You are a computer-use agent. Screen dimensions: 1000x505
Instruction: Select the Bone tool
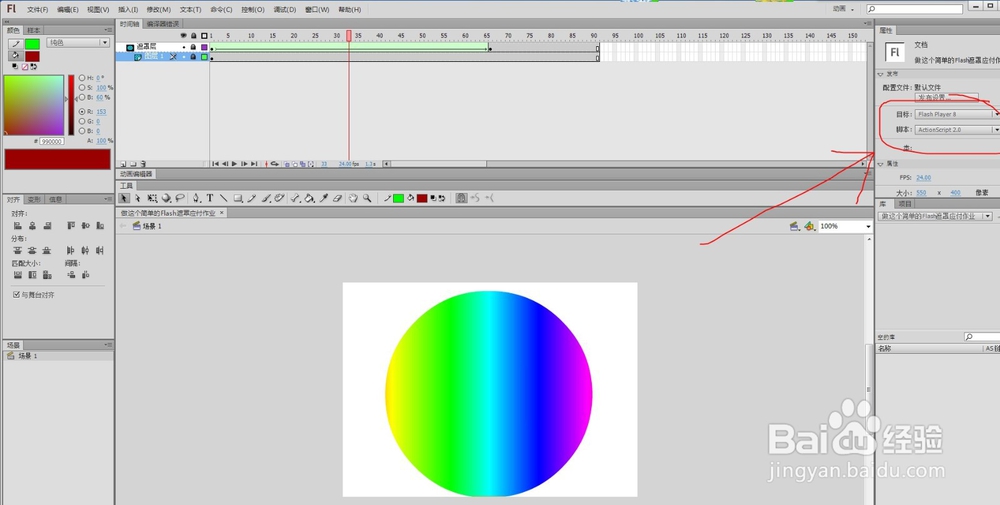295,198
